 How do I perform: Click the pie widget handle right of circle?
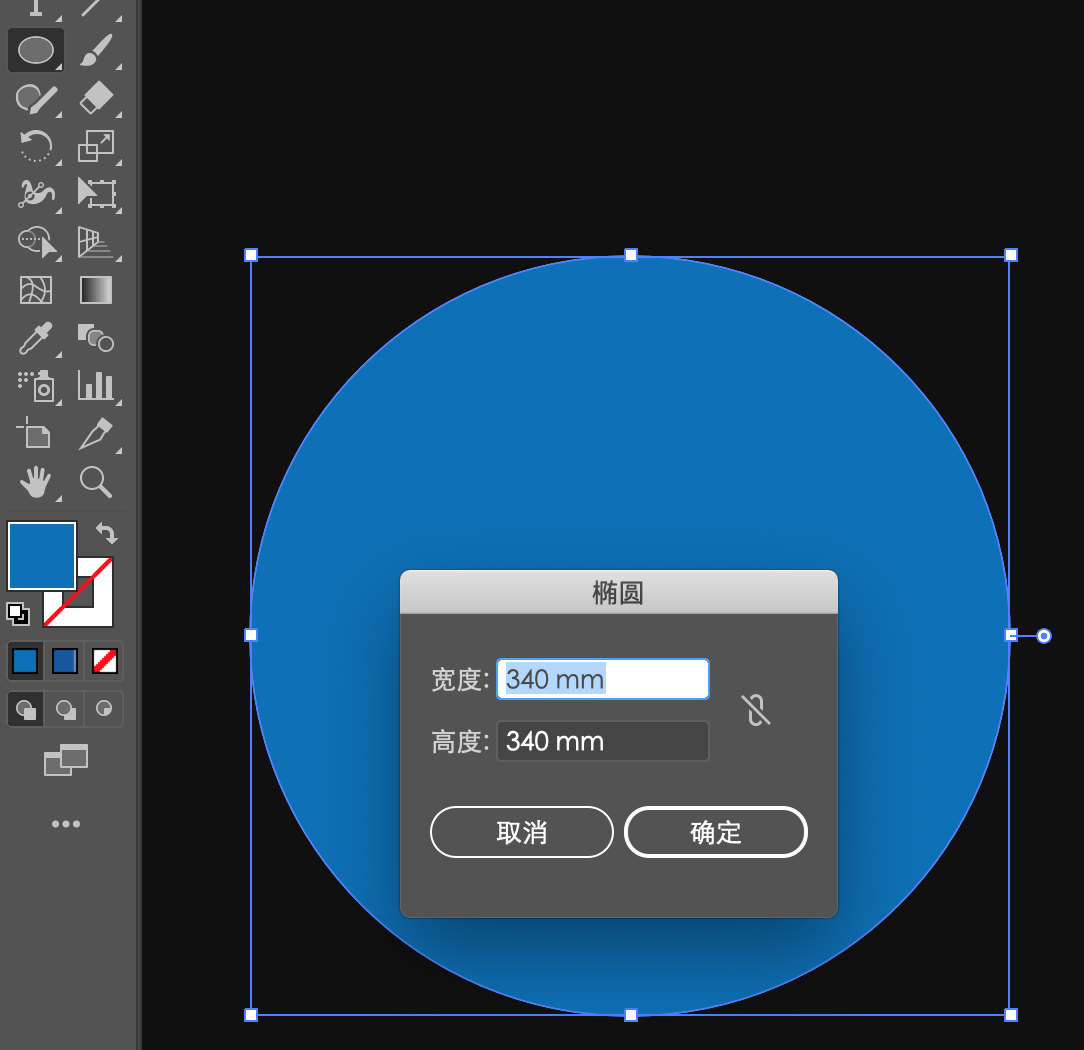coord(1044,636)
